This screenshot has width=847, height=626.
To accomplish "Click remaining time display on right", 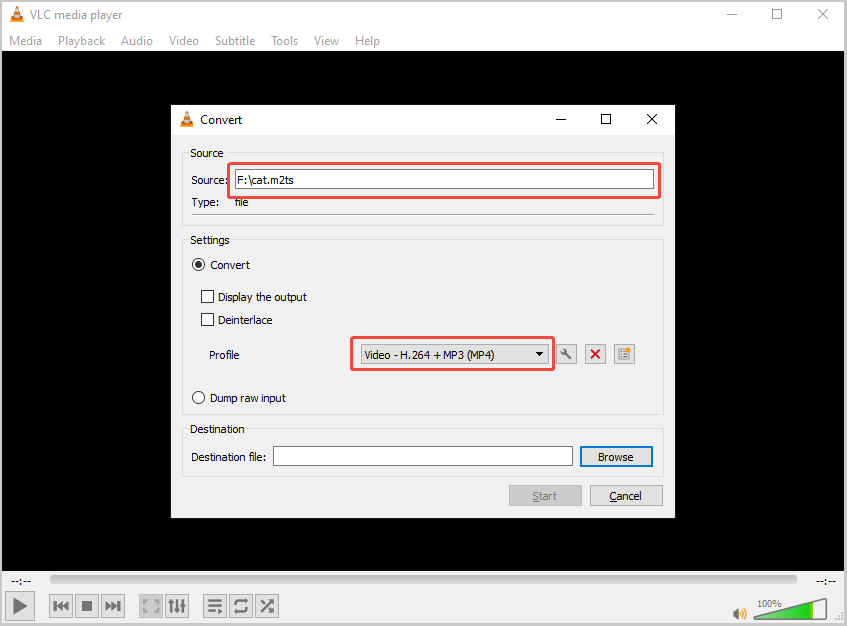I will (x=826, y=581).
